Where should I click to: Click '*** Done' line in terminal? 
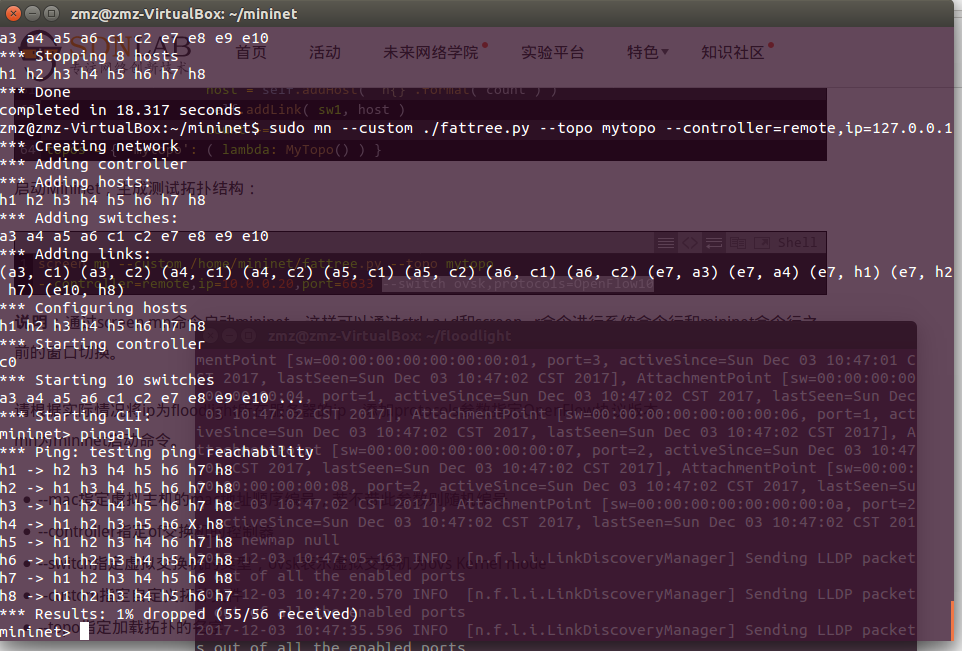pos(35,92)
